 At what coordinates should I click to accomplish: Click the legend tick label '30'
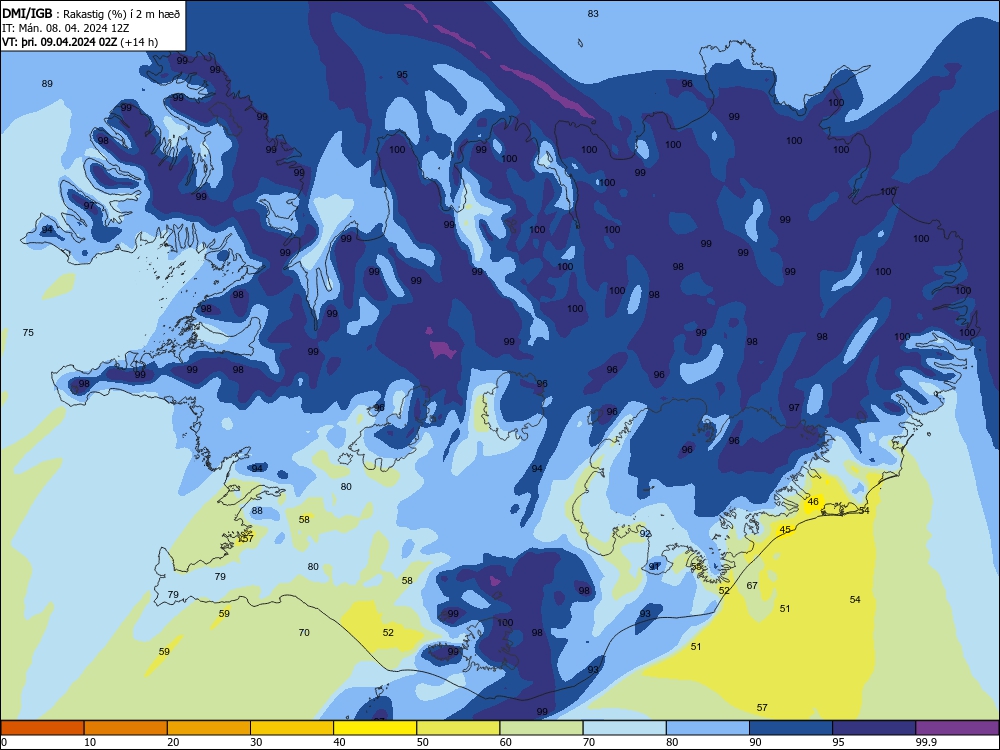click(256, 742)
